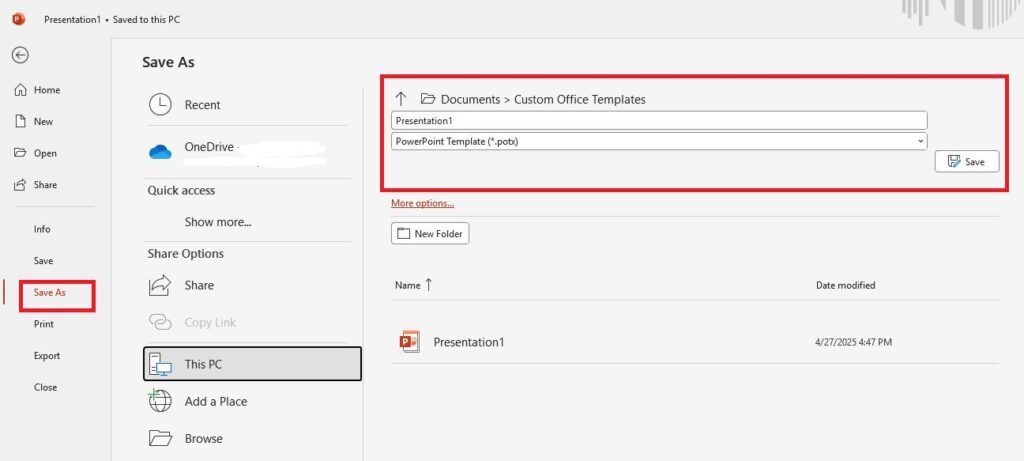
Task: Go to Print in the sidebar
Action: click(x=43, y=324)
